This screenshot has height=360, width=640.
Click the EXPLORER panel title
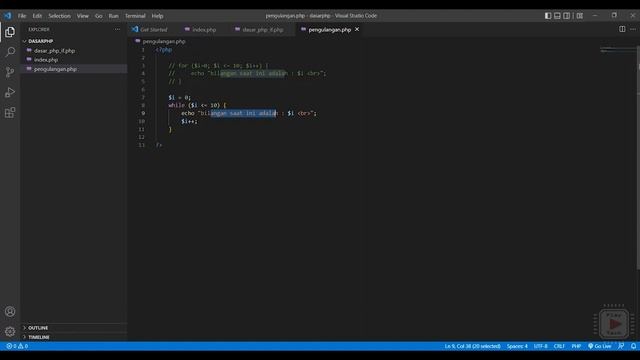click(39, 29)
